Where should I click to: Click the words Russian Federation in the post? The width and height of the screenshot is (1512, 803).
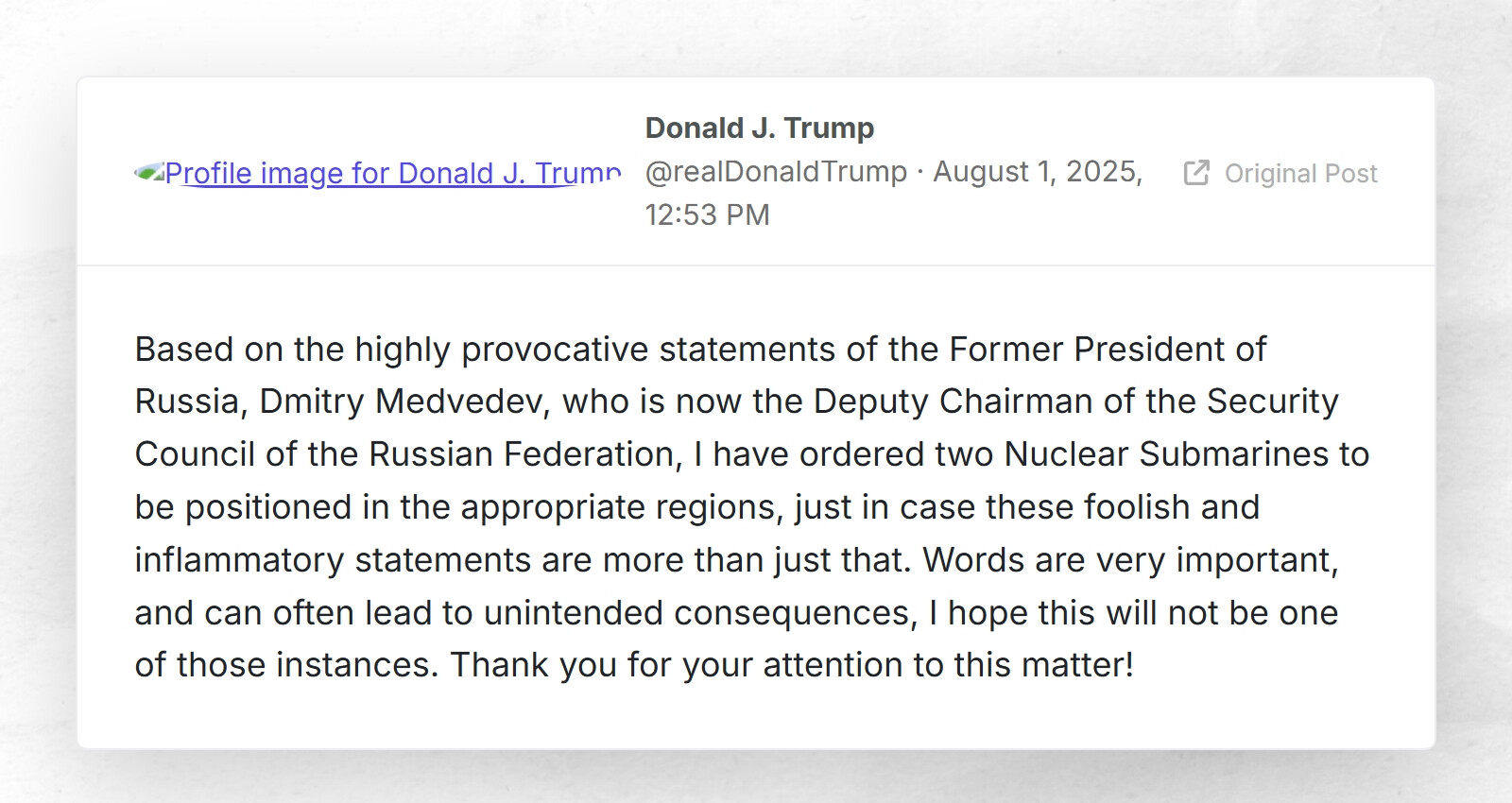[x=521, y=454]
